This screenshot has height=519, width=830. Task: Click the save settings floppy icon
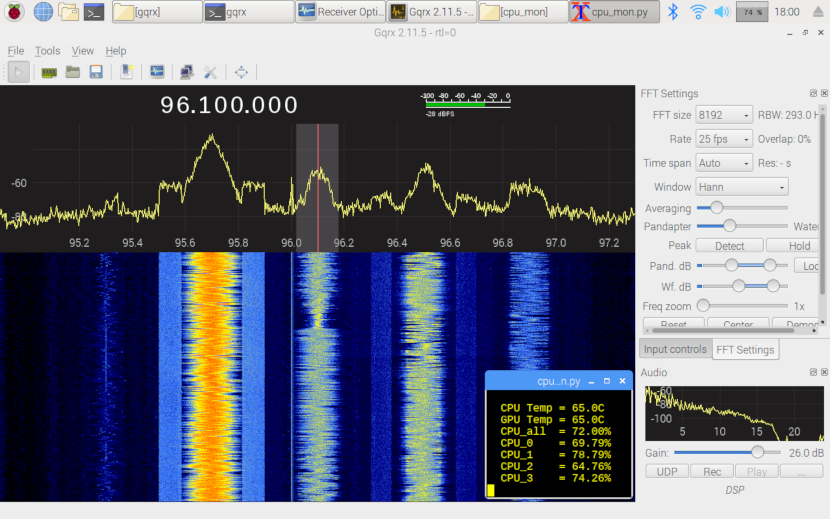pos(96,72)
